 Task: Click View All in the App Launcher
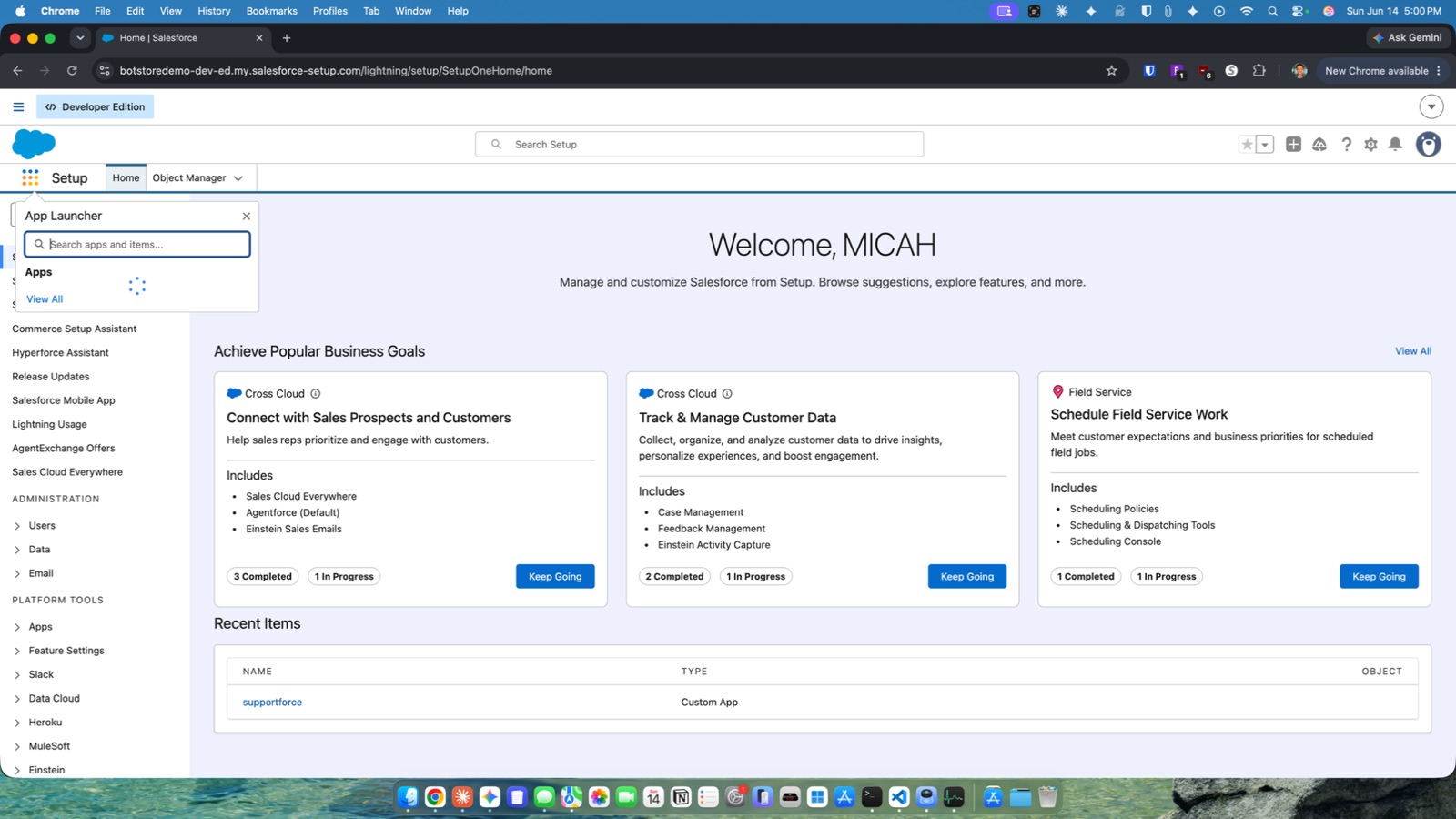(45, 299)
